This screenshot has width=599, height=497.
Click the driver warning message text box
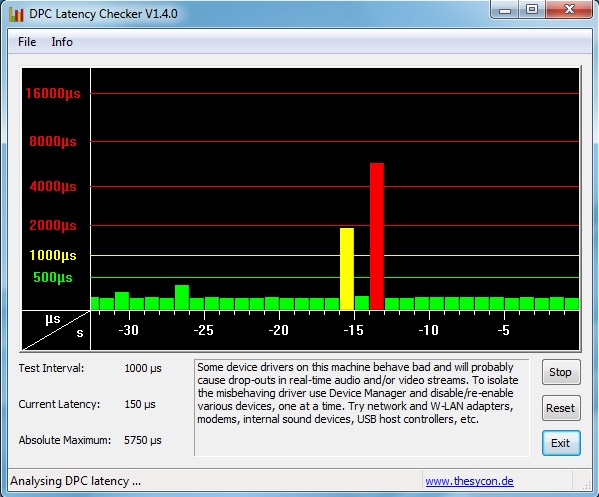pyautogui.click(x=362, y=408)
